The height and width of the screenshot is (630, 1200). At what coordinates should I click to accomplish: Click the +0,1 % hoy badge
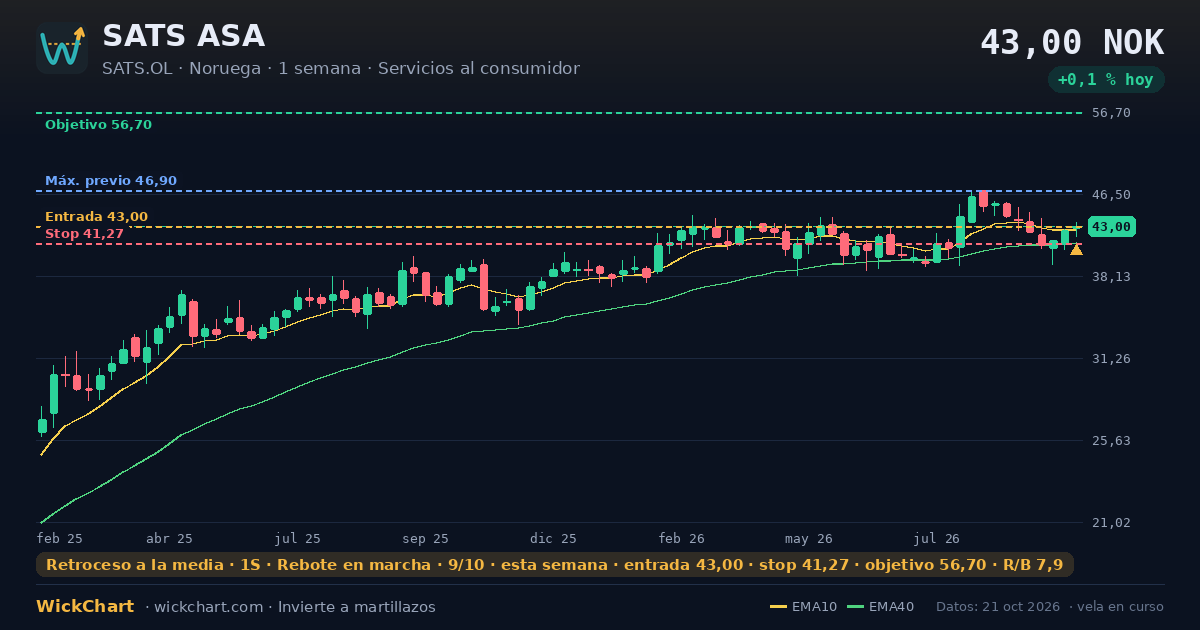(1106, 80)
